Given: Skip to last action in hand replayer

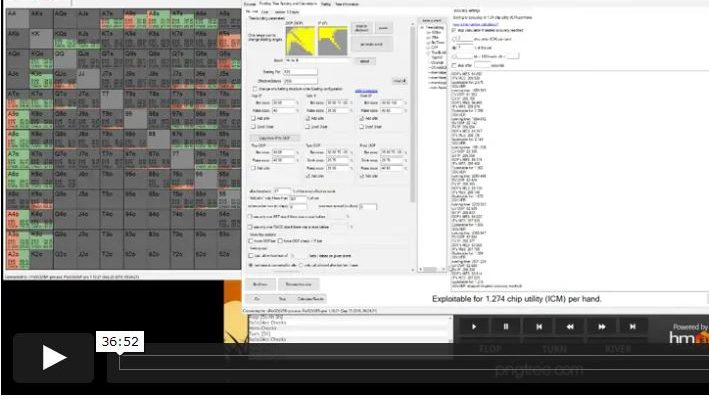Looking at the screenshot, I should coord(633,327).
